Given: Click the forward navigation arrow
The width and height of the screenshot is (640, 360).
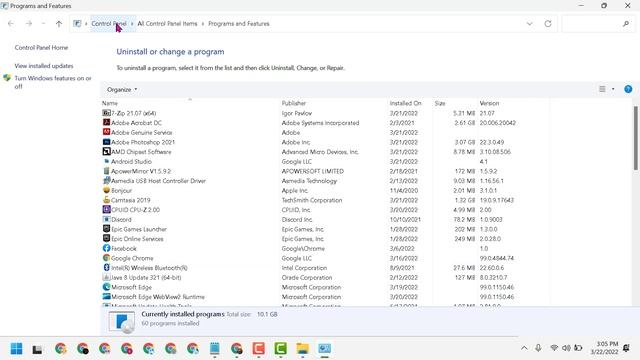Looking at the screenshot, I should [29, 24].
